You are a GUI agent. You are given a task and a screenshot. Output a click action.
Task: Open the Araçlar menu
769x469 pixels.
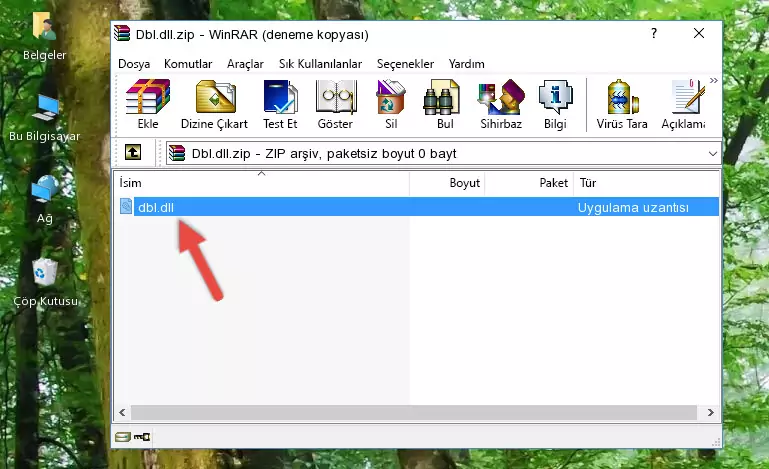[x=245, y=64]
